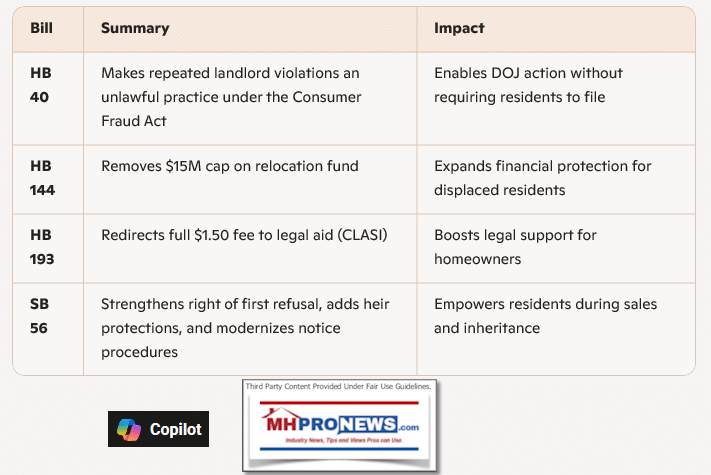Select the Summary column header
711x475 pixels.
[x=135, y=28]
